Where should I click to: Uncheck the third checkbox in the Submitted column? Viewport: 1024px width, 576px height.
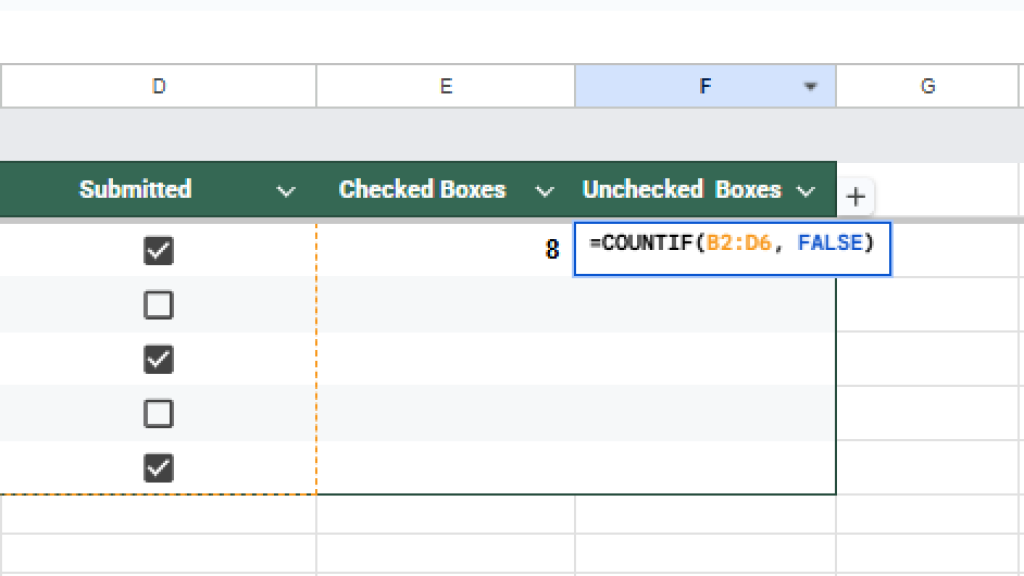point(158,358)
